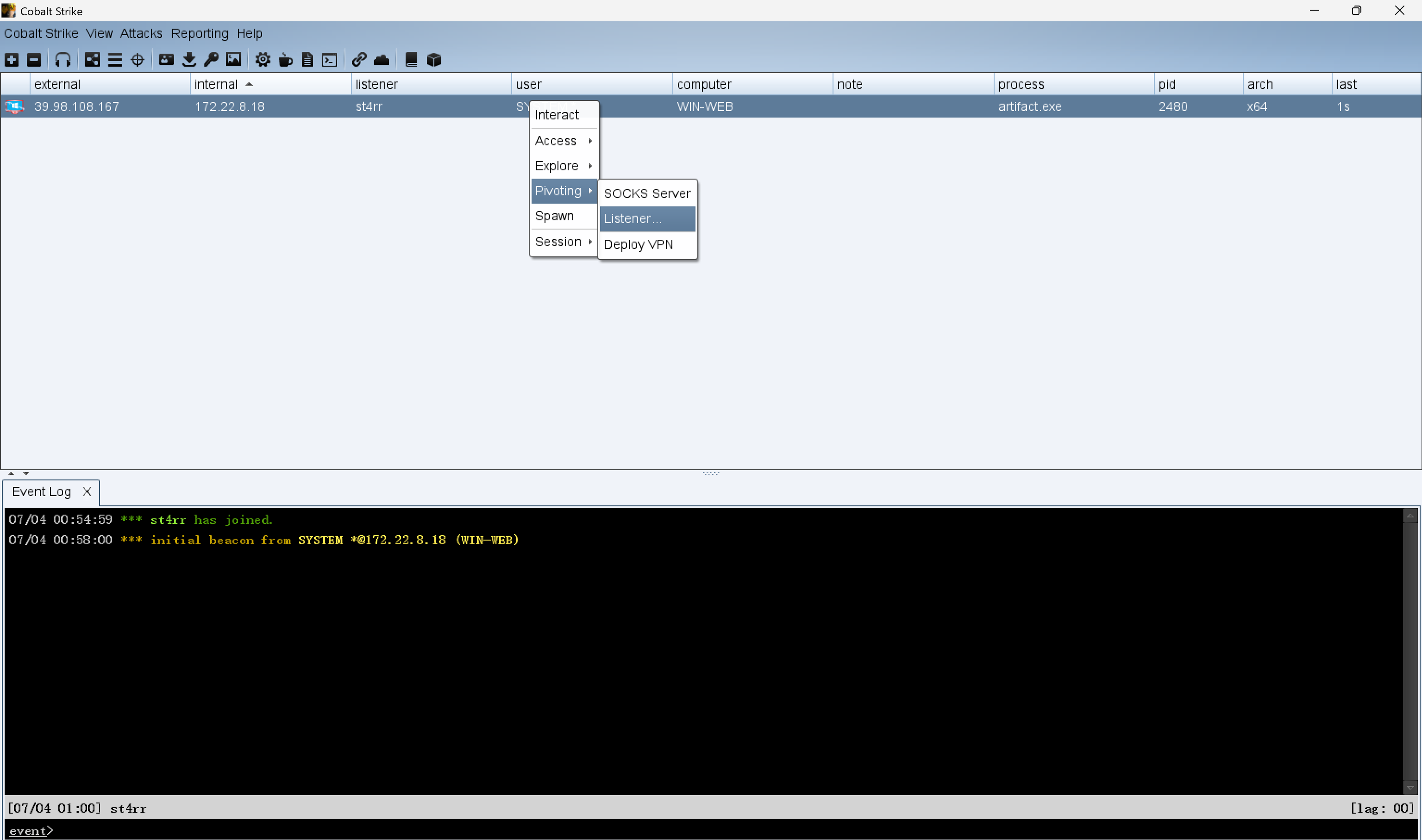
Task: Click the coffee cup Java applet icon
Action: tap(285, 59)
